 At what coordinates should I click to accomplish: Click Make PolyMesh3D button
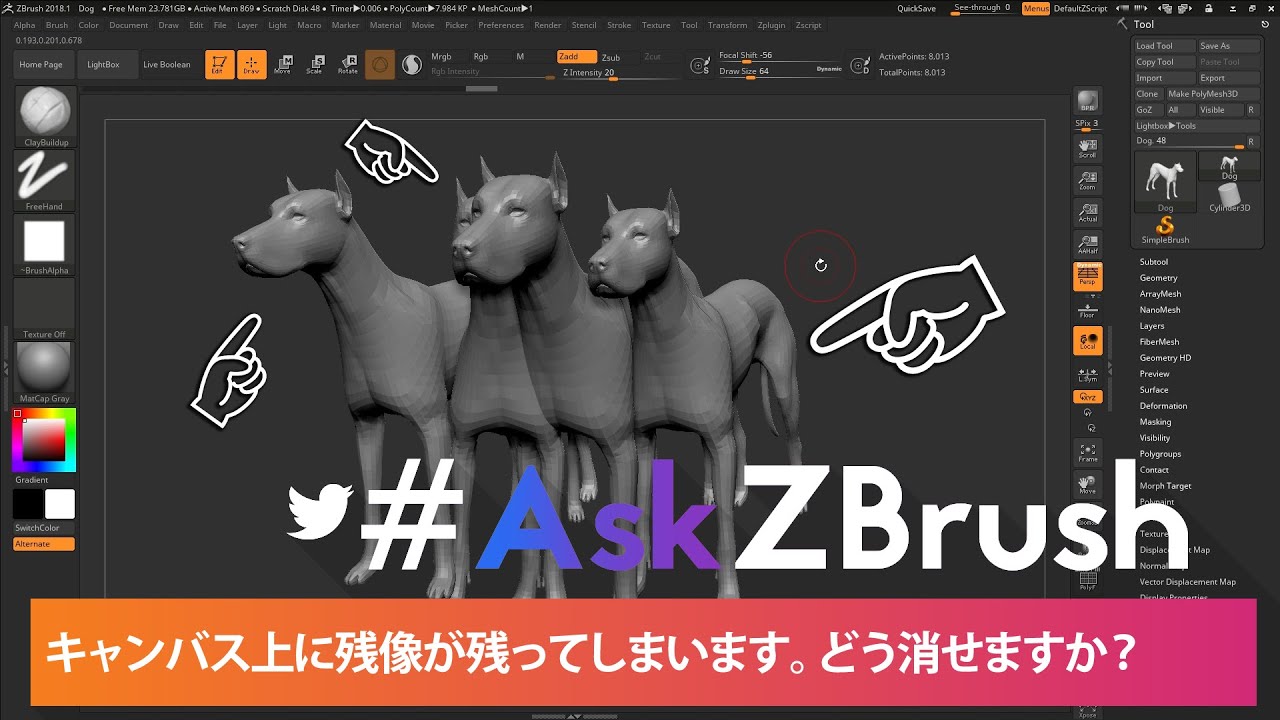[x=1212, y=94]
